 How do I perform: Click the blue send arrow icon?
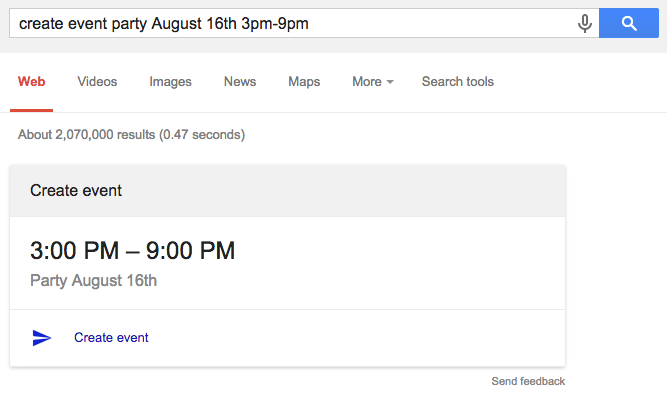42,338
